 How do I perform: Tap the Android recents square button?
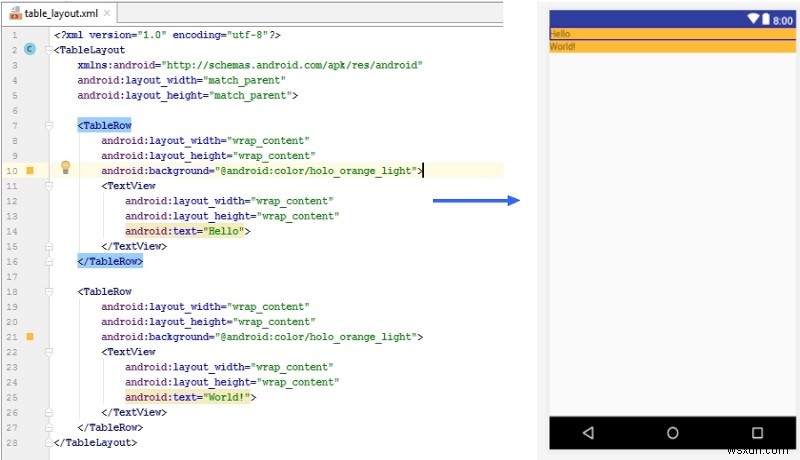click(x=756, y=432)
